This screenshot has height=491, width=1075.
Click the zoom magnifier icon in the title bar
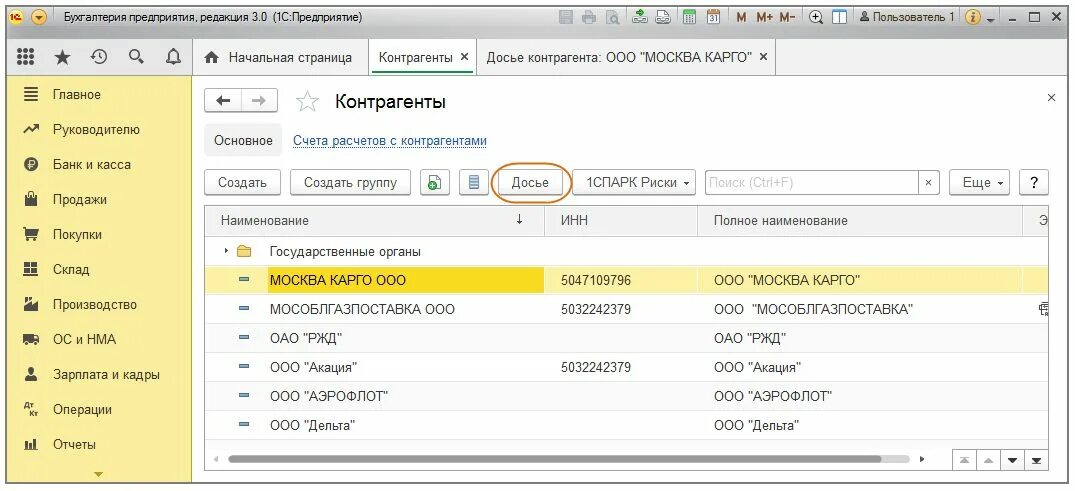tap(816, 18)
